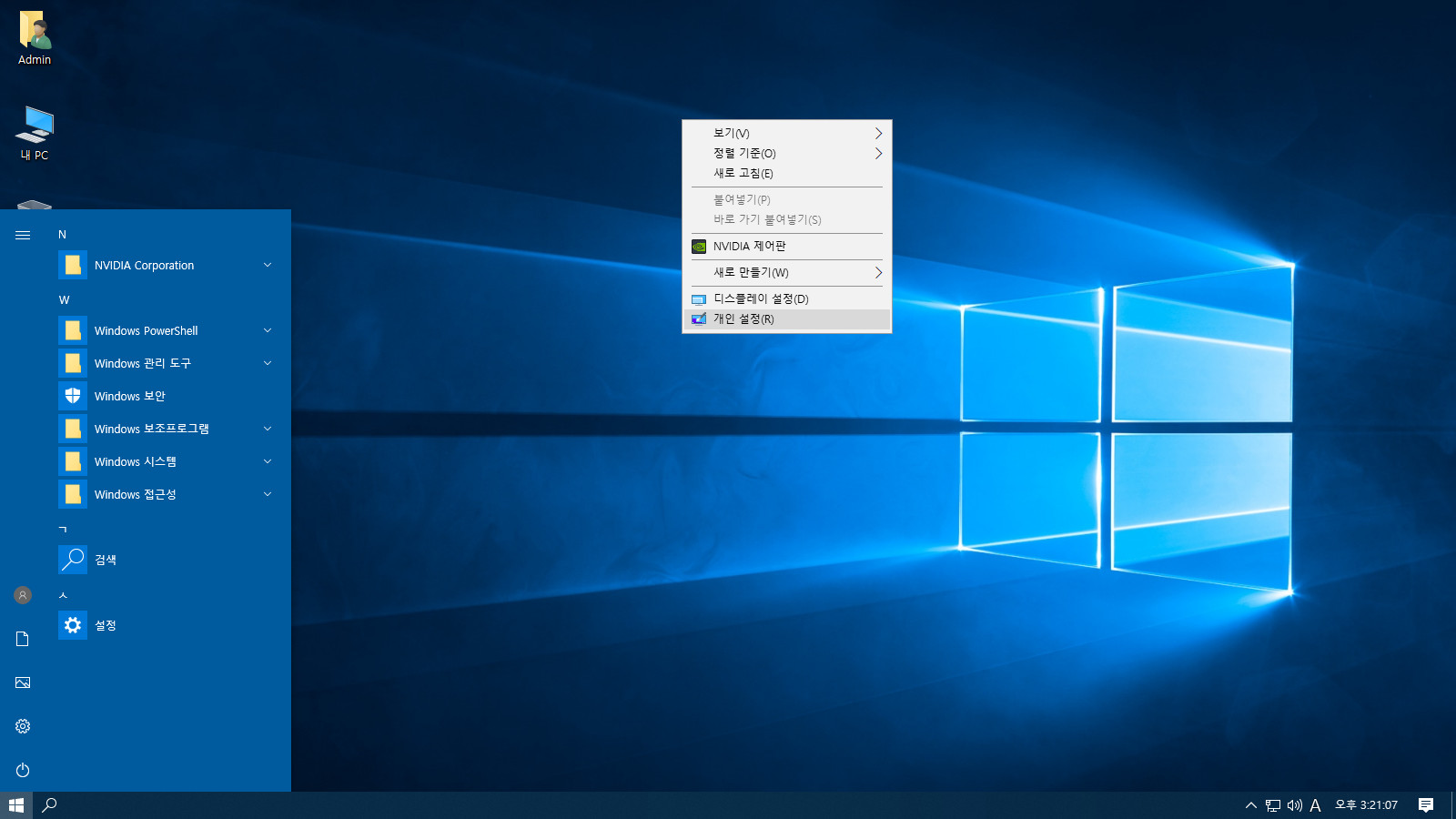The image size is (1456, 819).
Task: Open the 새로 만들기(W) submenu arrow
Action: click(878, 272)
